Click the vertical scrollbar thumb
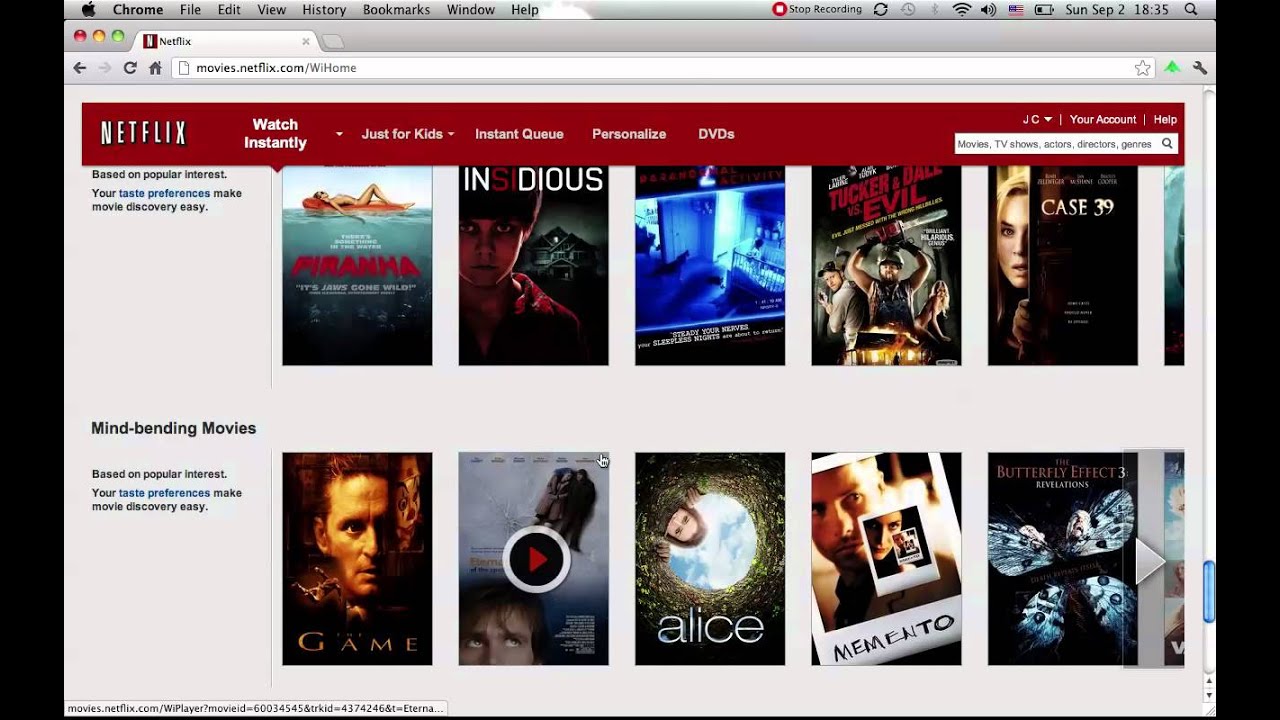This screenshot has height=720, width=1280. tap(1208, 591)
